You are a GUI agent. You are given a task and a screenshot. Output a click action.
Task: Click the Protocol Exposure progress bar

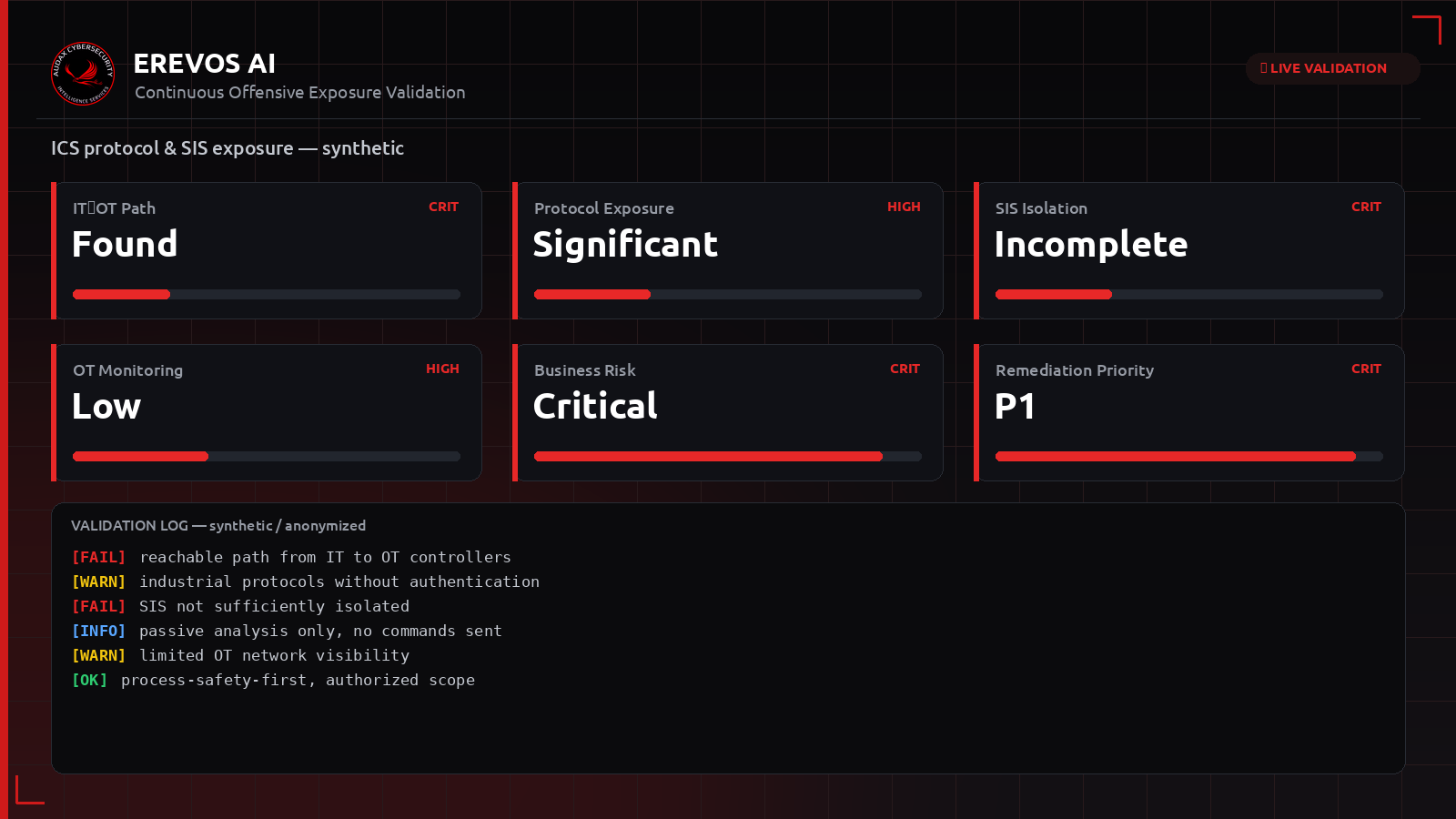point(728,294)
